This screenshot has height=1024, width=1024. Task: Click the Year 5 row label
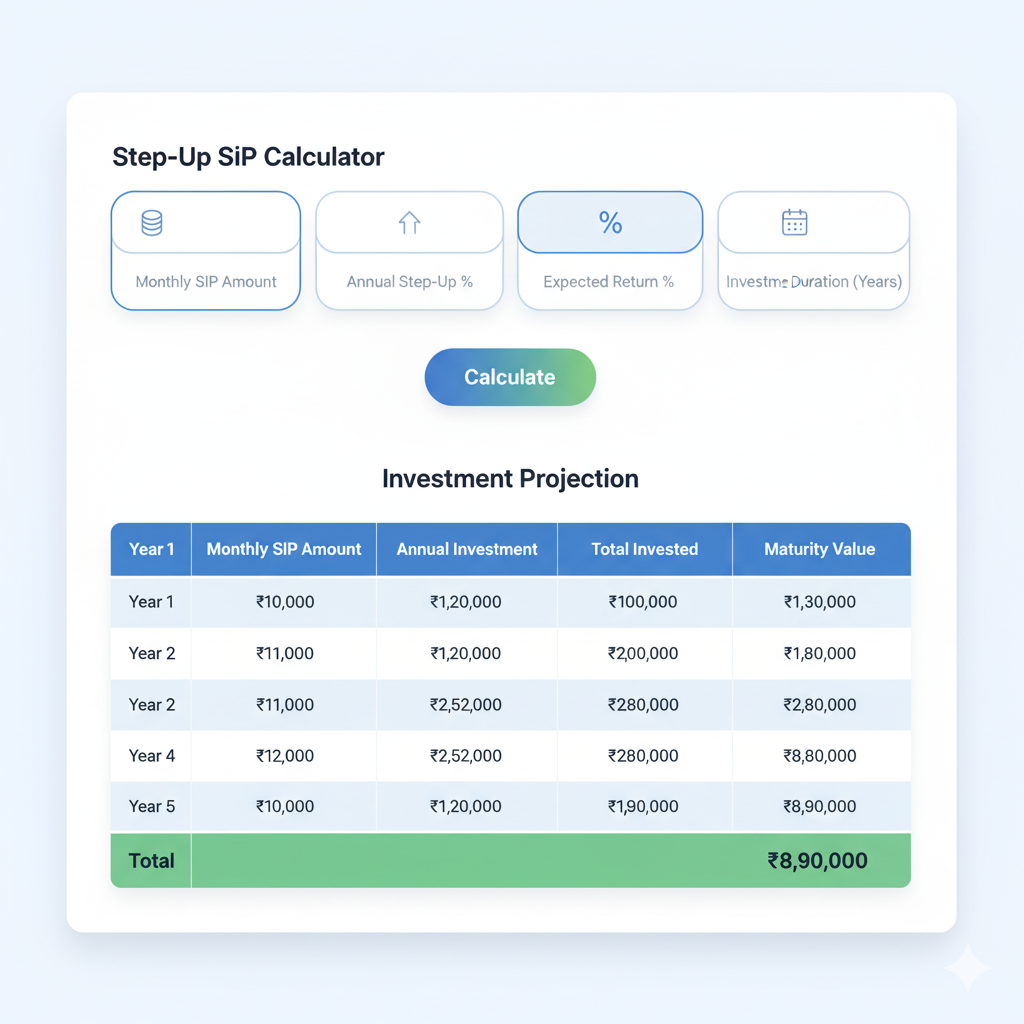[x=152, y=807]
